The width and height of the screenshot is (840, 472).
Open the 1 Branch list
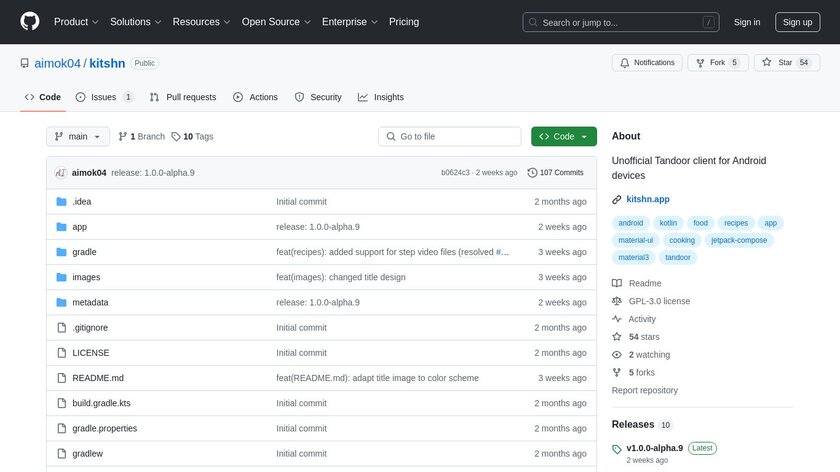click(141, 137)
